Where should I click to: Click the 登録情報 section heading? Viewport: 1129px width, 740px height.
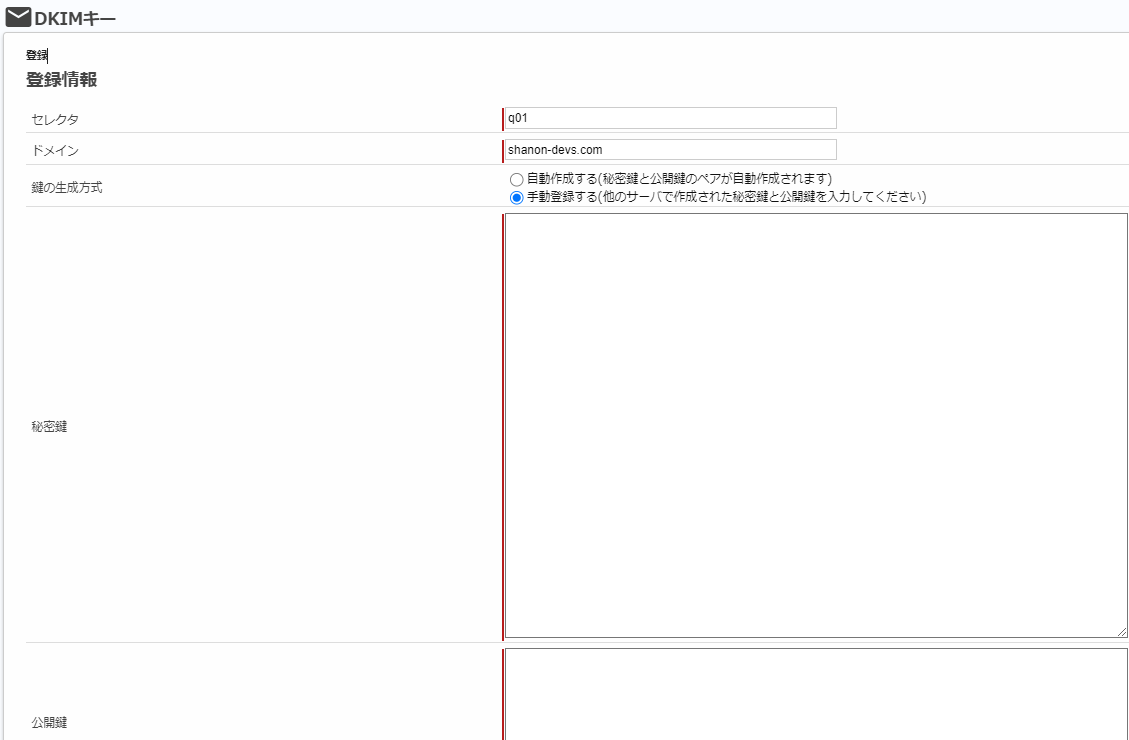coord(61,80)
